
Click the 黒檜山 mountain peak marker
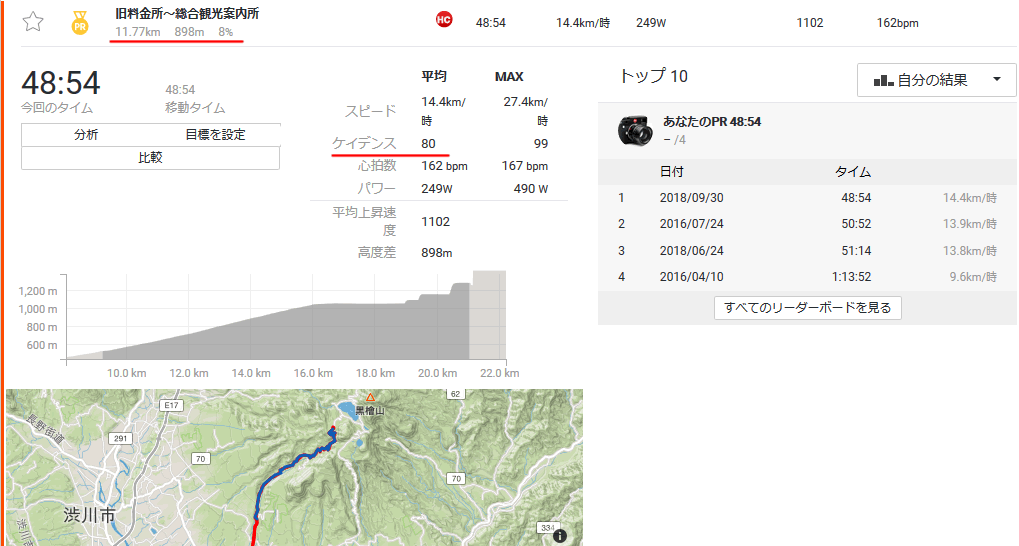point(369,398)
